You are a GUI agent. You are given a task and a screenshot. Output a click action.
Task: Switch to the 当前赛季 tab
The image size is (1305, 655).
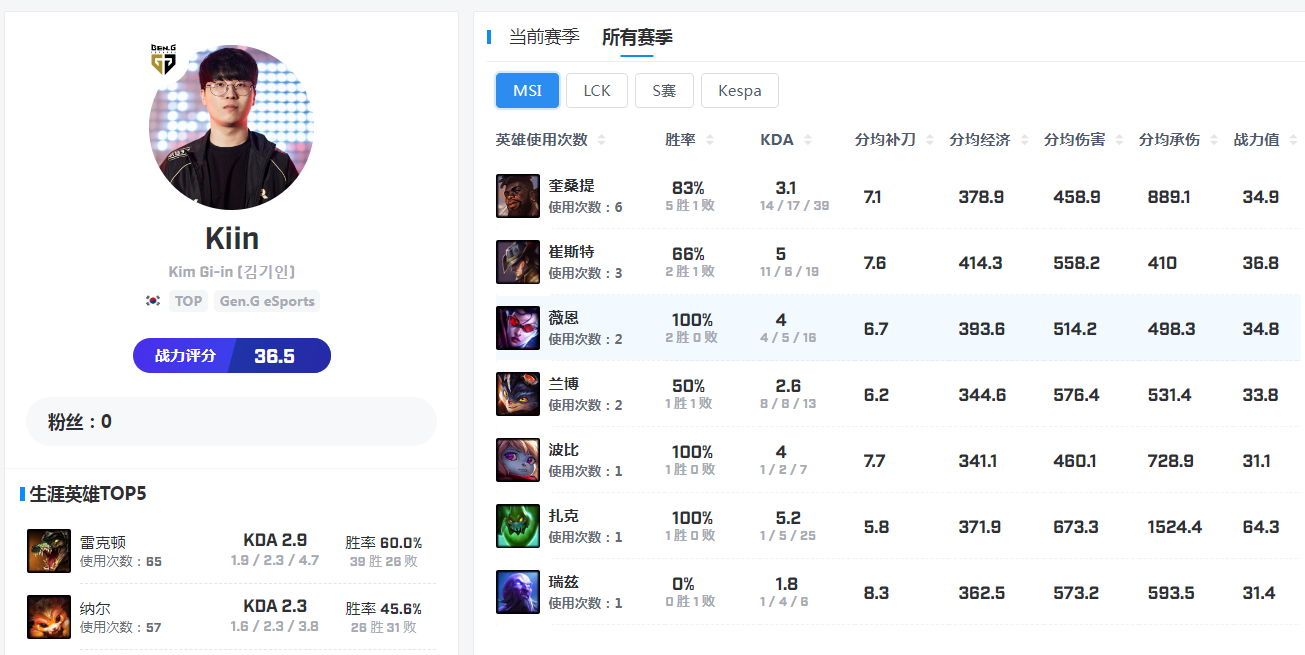pos(544,37)
